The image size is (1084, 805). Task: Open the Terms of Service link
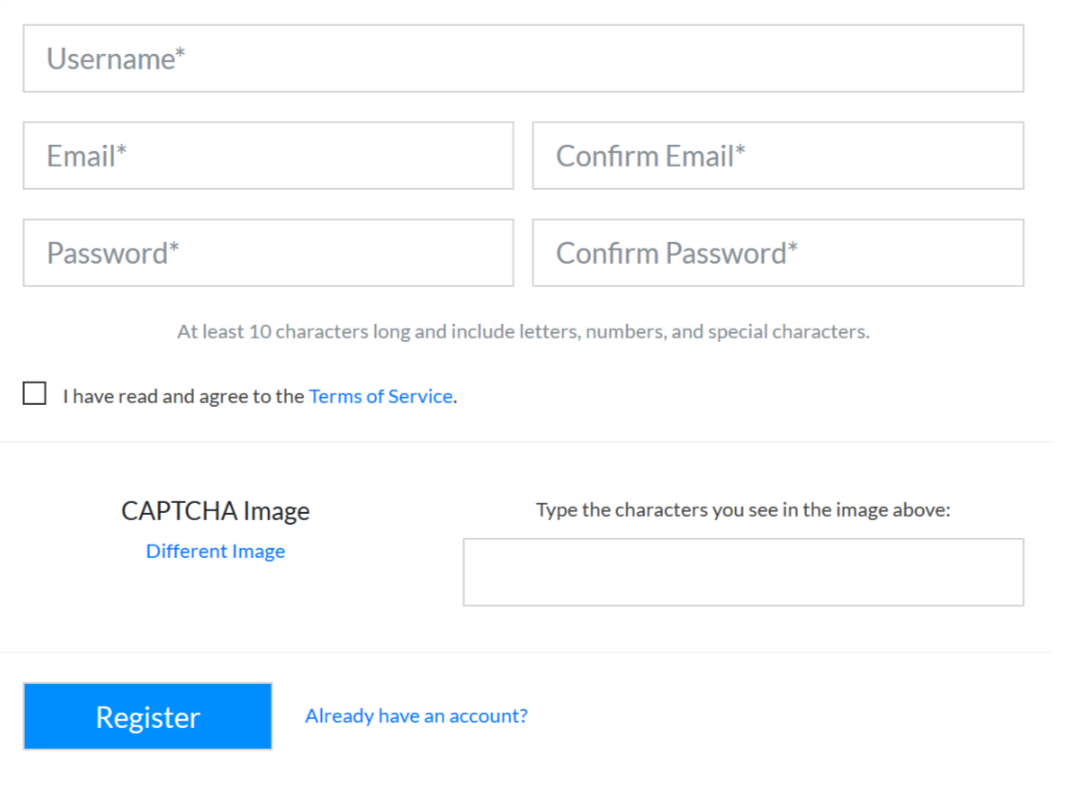pos(381,396)
